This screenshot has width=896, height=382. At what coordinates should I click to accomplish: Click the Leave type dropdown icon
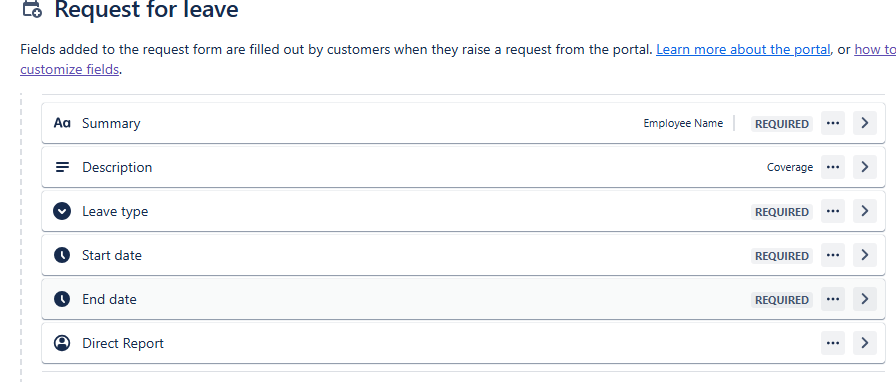(x=62, y=211)
